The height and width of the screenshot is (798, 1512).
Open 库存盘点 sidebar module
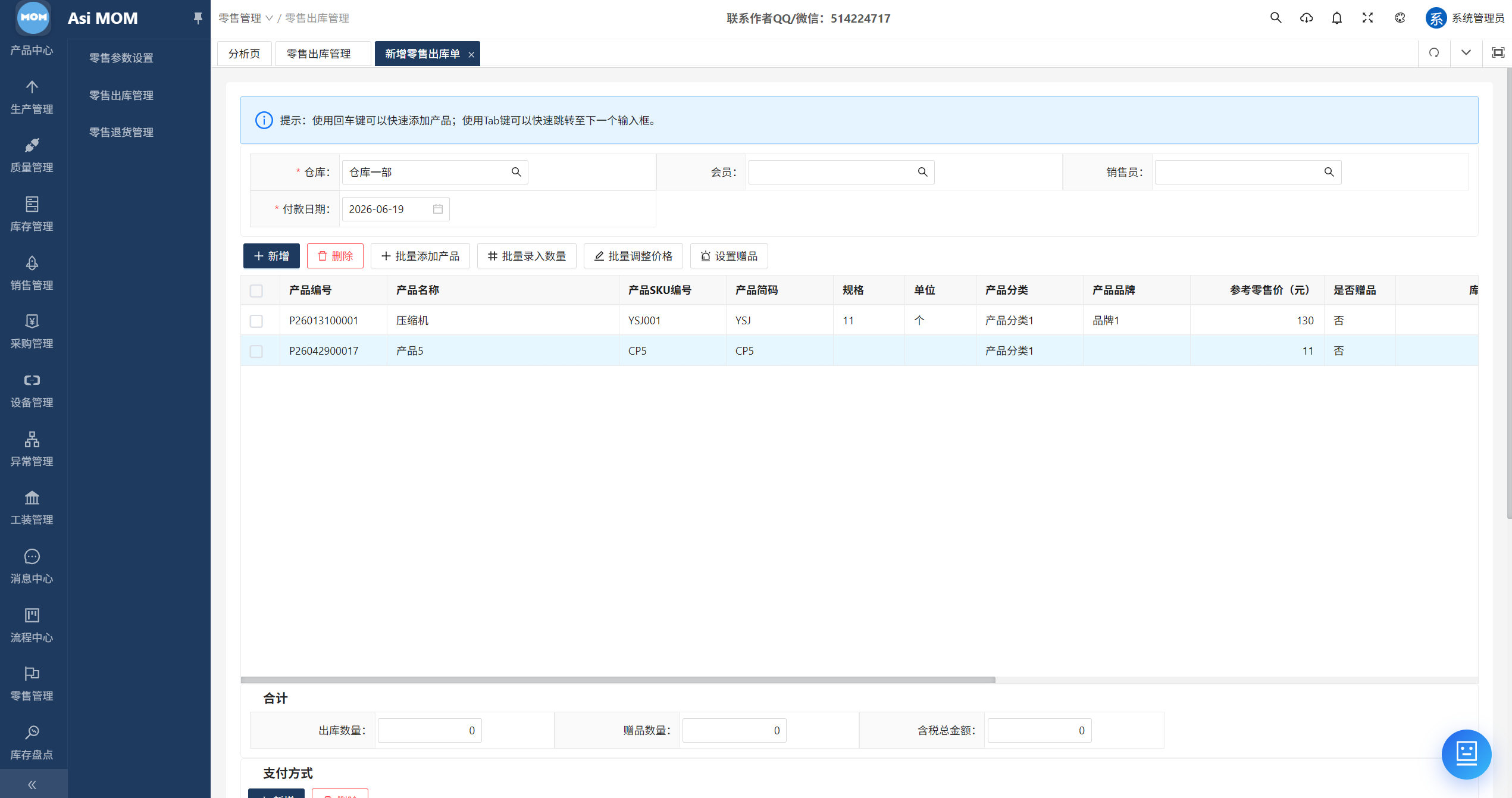(32, 743)
